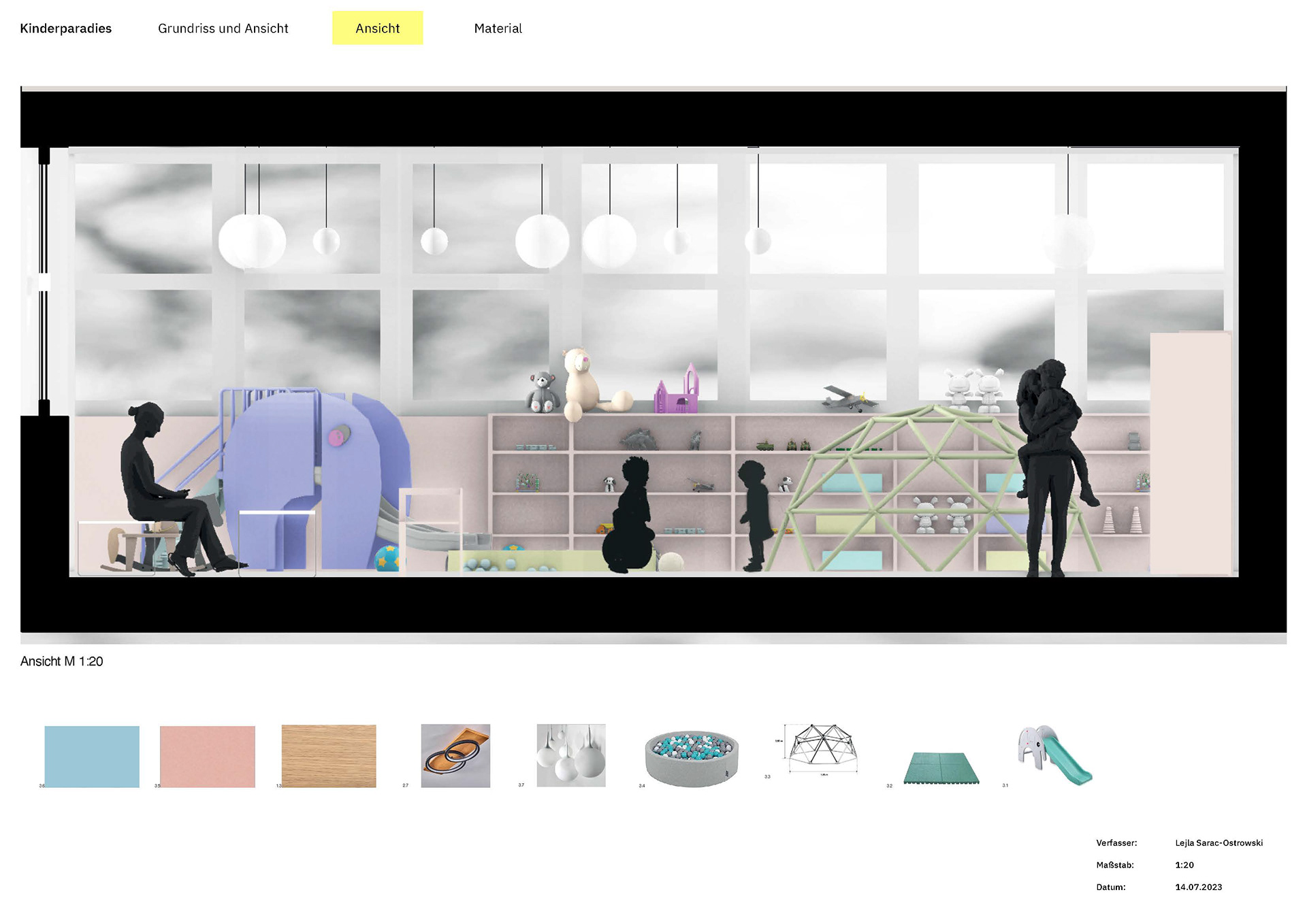1307x924 pixels.
Task: Click the green floor mat image
Action: pyautogui.click(x=941, y=769)
